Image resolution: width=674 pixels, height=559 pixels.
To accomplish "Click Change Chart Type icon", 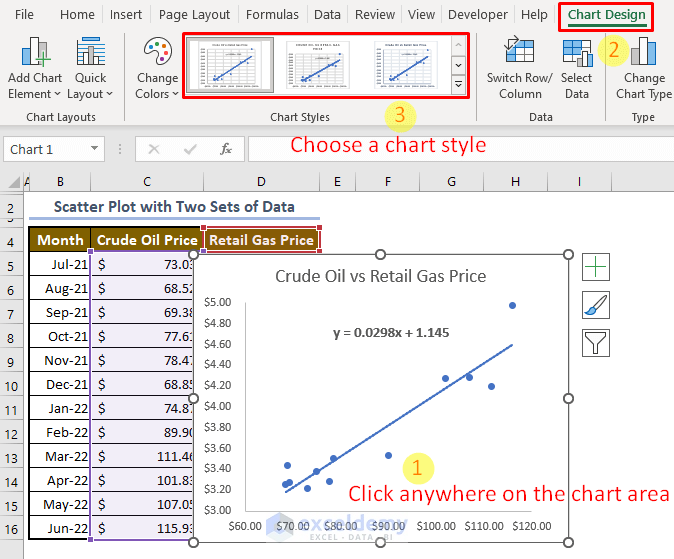I will click(x=643, y=52).
